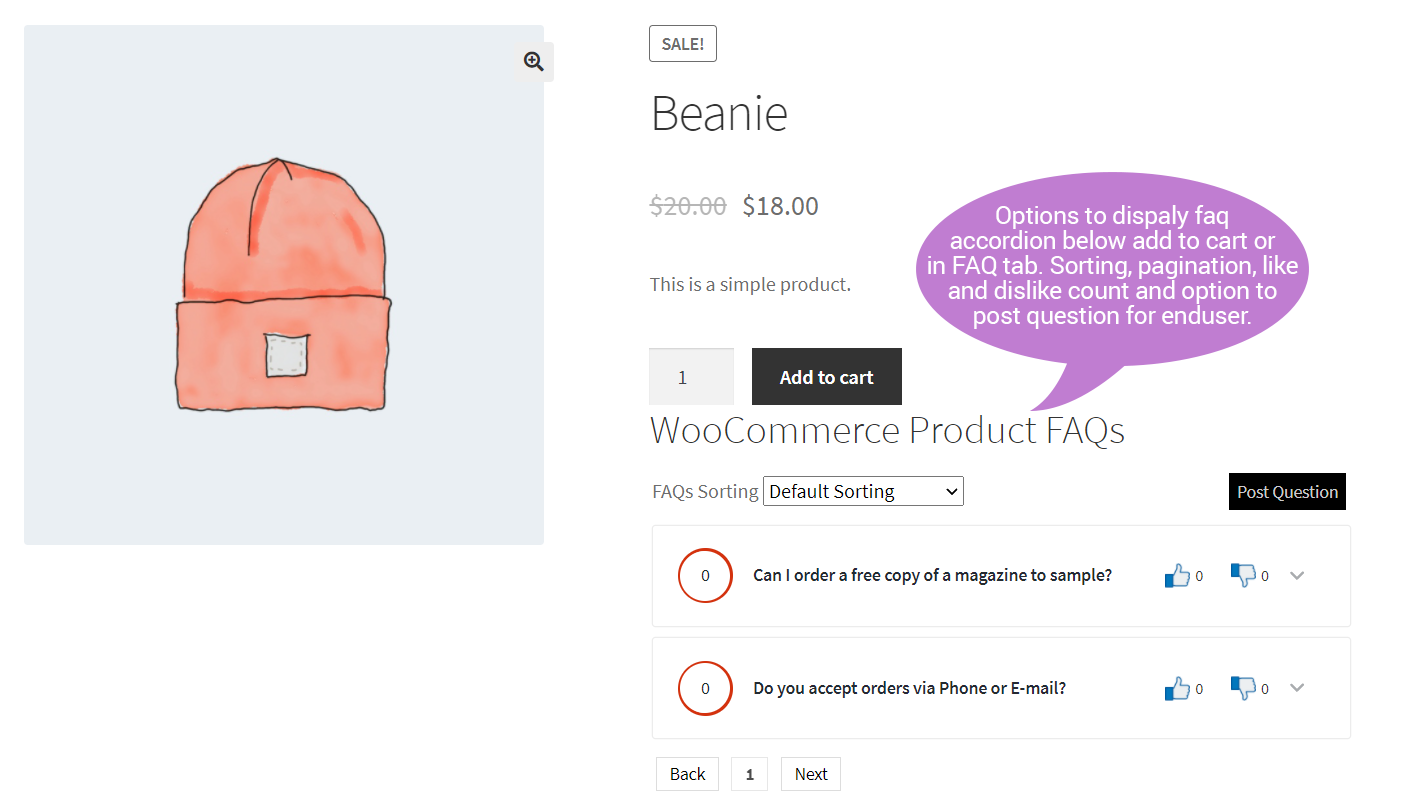
Task: Click vote count circle for Phone/E-mail question
Action: click(x=705, y=688)
